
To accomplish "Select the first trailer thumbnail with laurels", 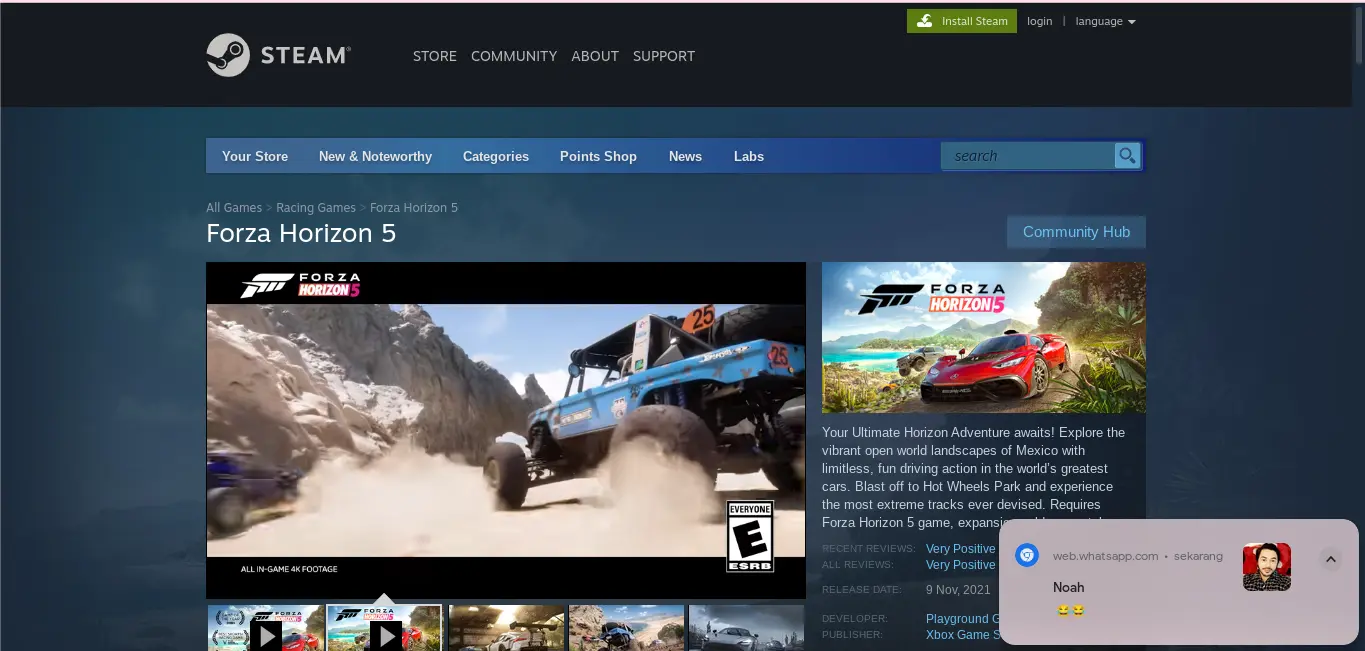I will point(265,628).
